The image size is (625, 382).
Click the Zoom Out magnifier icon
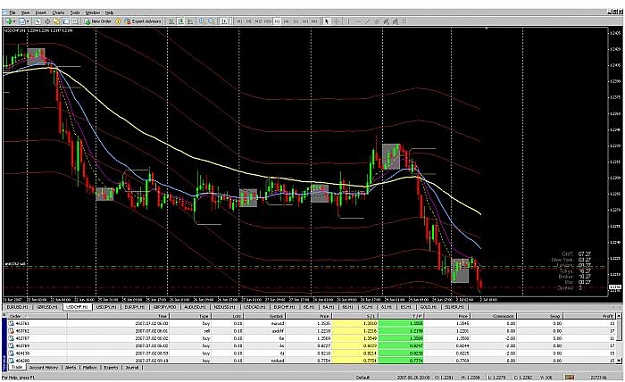211,21
